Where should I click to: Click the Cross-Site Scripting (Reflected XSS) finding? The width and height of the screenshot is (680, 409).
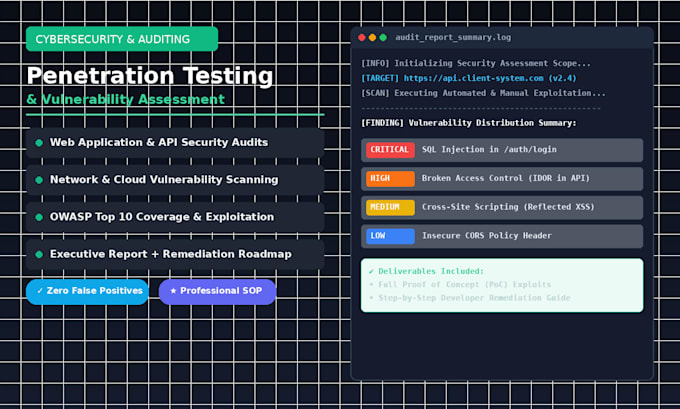508,207
